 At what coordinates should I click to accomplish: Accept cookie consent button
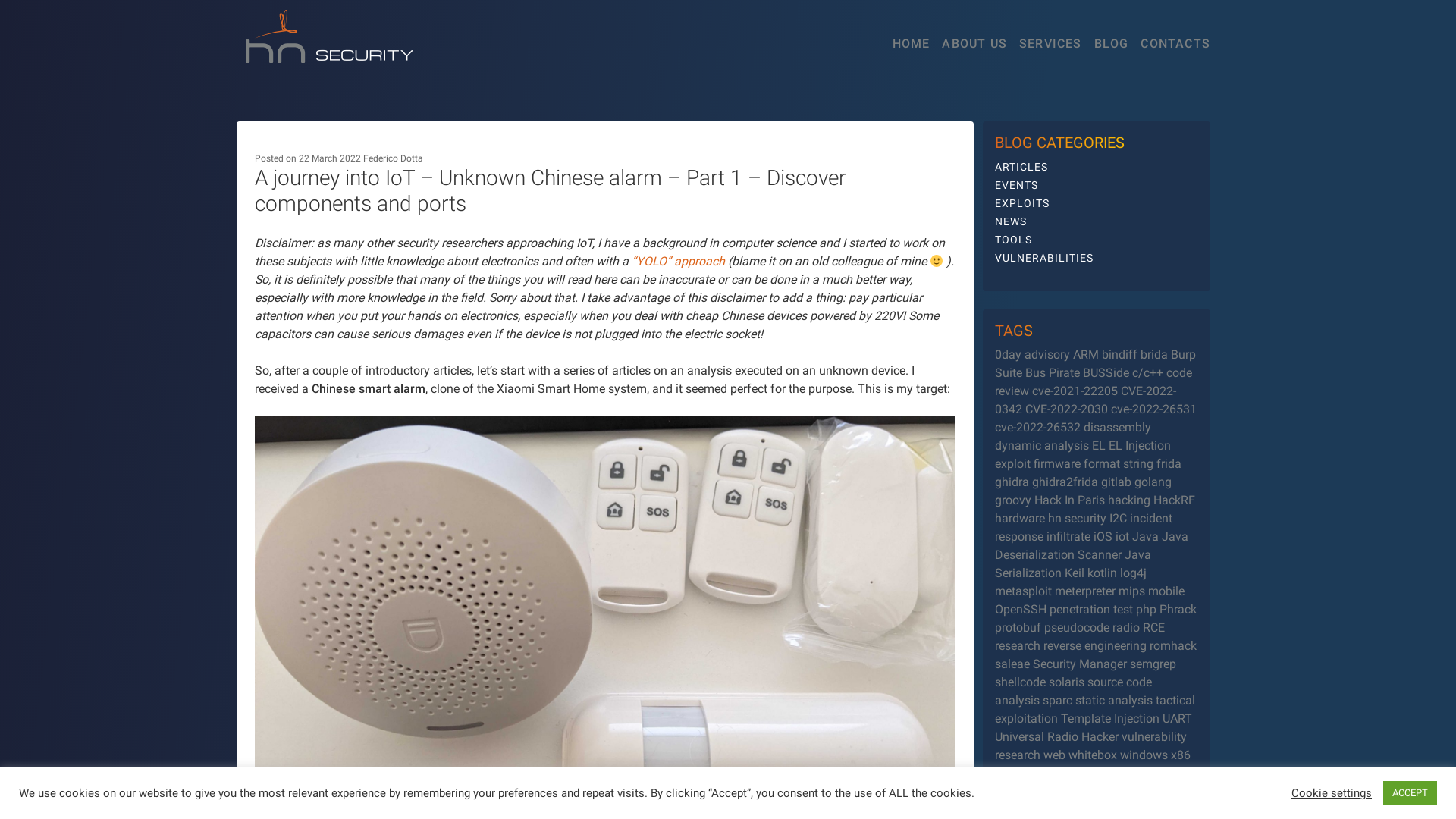click(x=1410, y=793)
